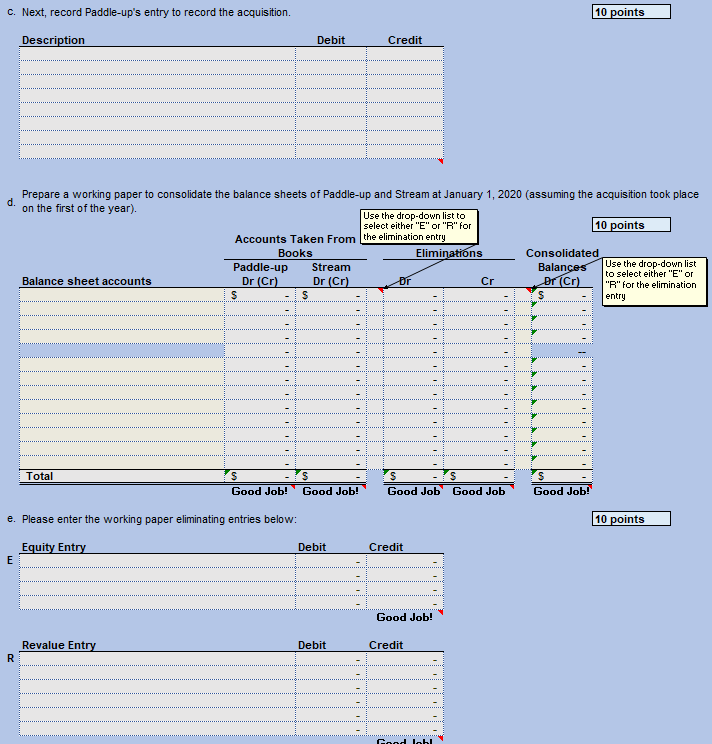Select the first Credit cell of the Revalue Entry

[405, 659]
